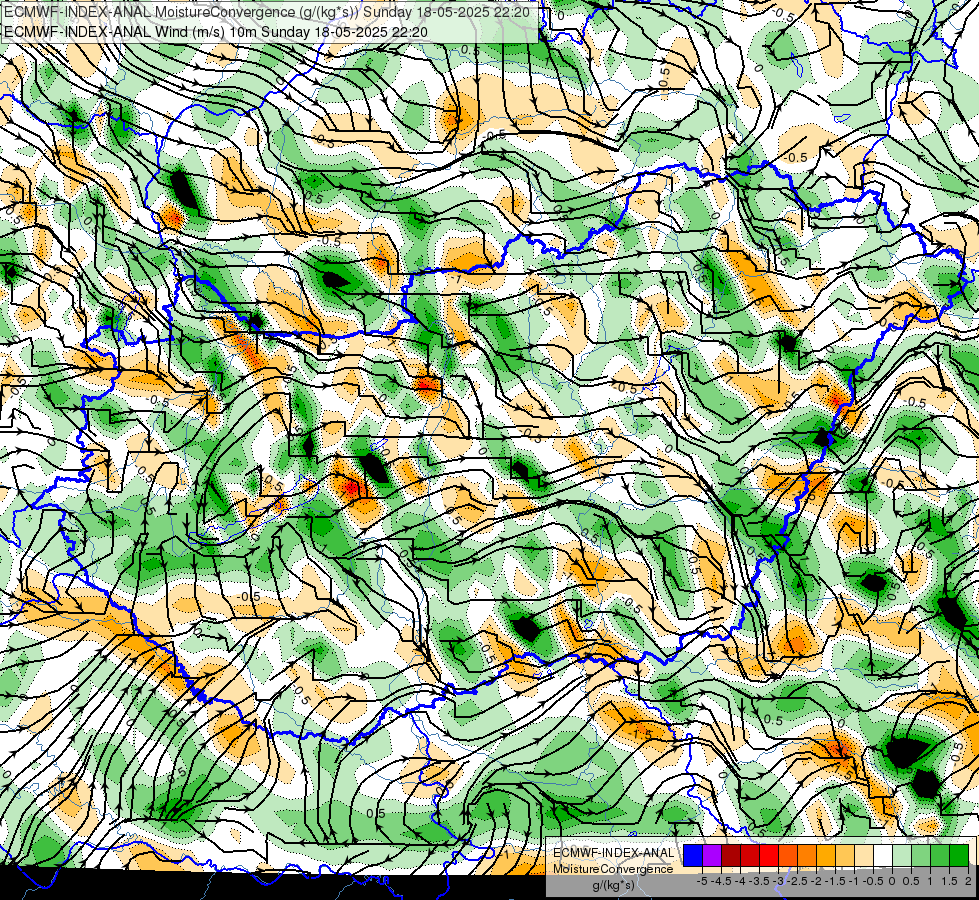Click the orange swatch between -2.5 and -2
The width and height of the screenshot is (979, 900).
[807, 855]
